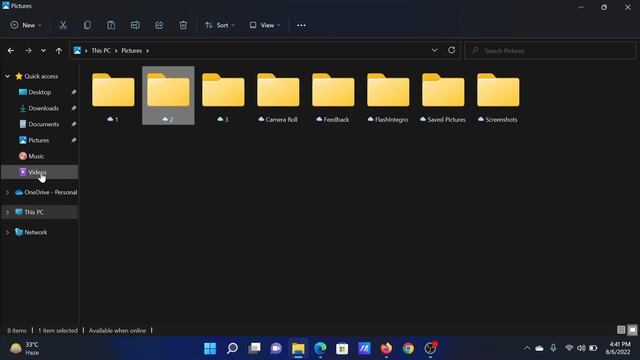Open taskbar Search magnifier
The width and height of the screenshot is (640, 360).
point(232,348)
